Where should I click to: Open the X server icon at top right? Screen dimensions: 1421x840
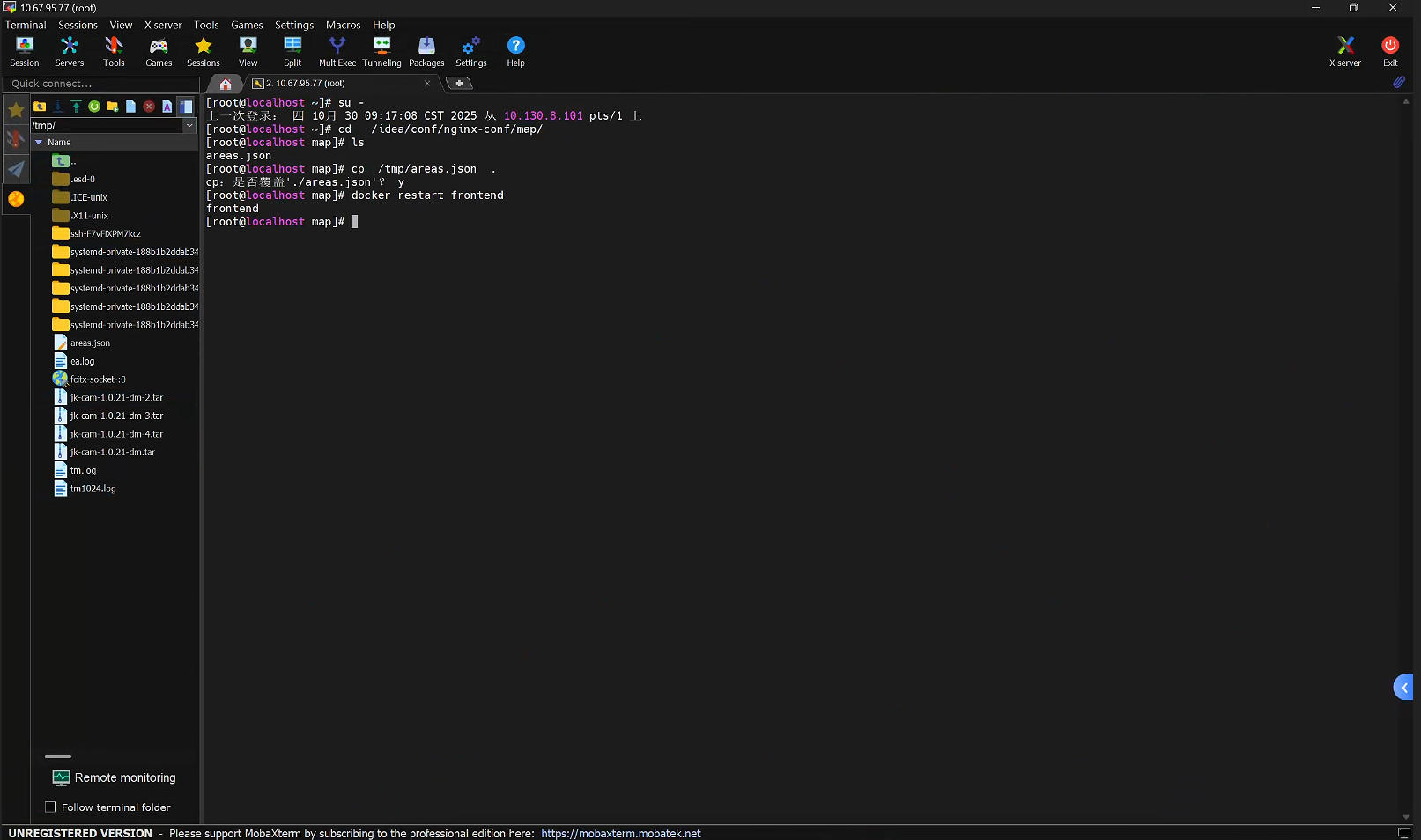(x=1344, y=51)
